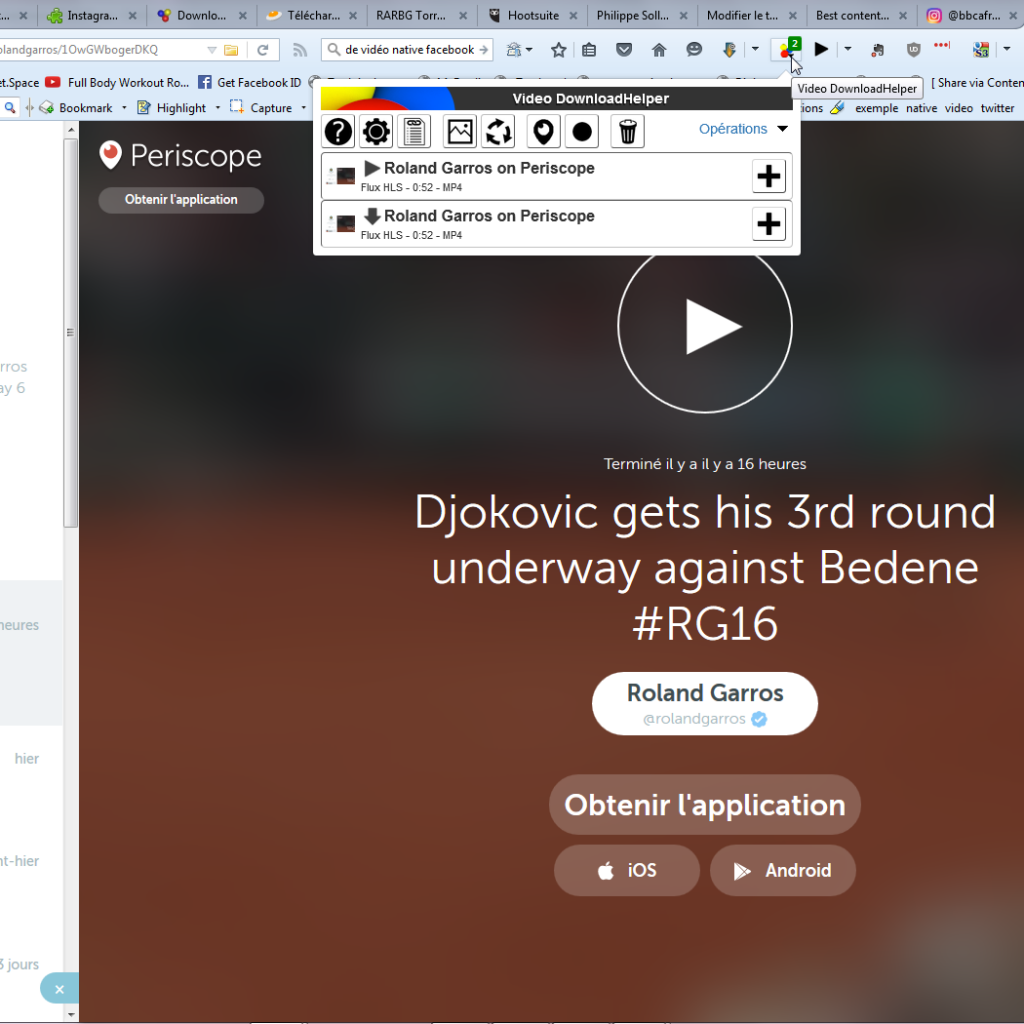Screen dimensions: 1024x1024
Task: Expand the Opérations dropdown
Action: pos(743,129)
